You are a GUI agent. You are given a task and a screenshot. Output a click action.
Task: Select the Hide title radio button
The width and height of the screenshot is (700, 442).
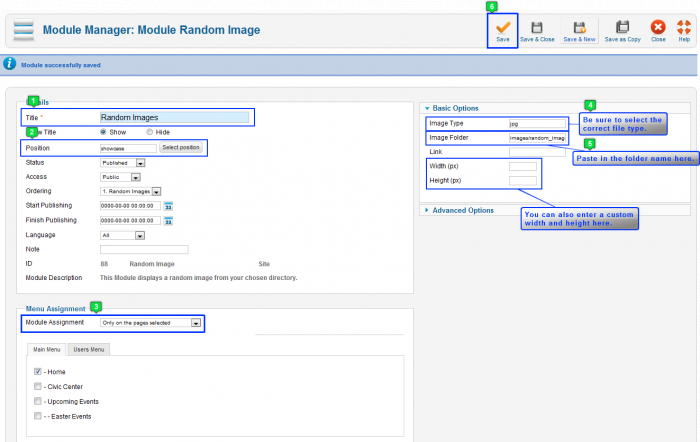point(150,132)
